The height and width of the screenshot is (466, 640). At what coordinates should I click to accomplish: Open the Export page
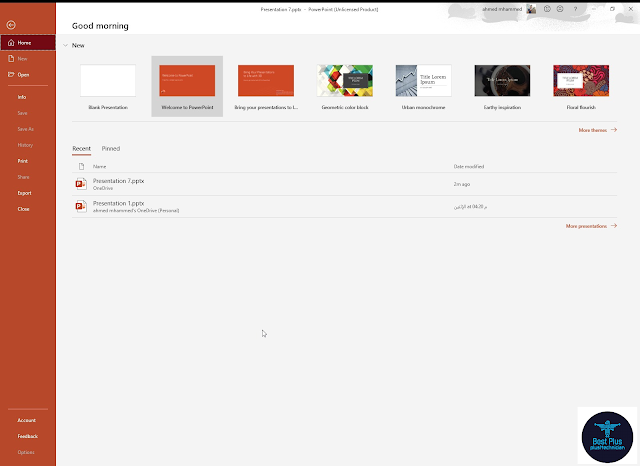(24, 193)
